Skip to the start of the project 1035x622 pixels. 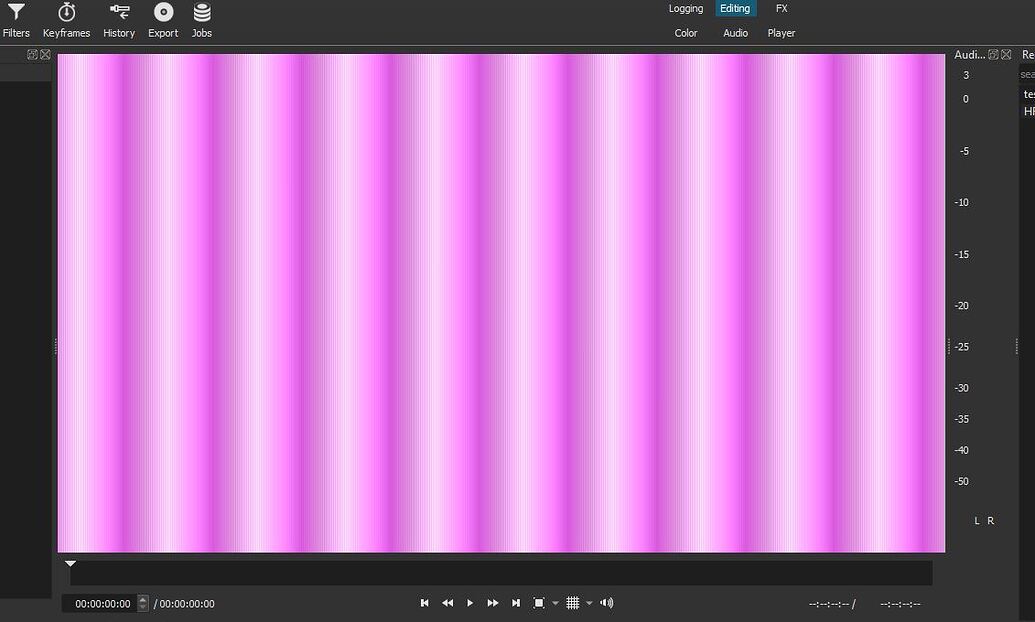click(424, 602)
